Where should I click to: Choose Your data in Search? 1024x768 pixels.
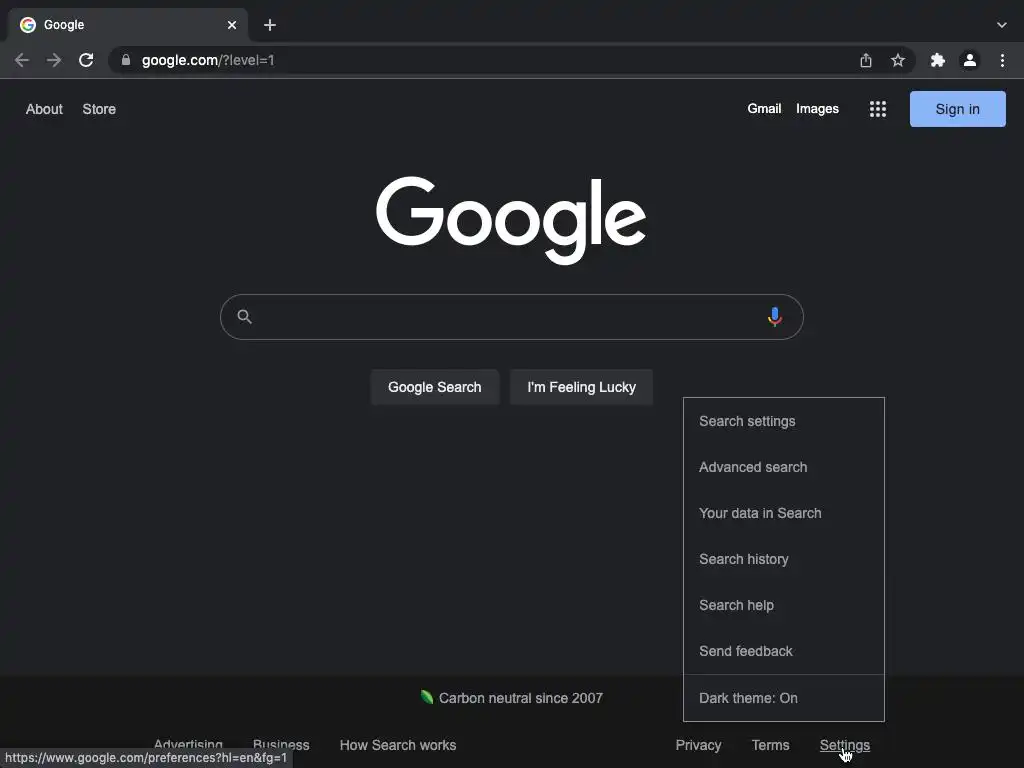coord(784,513)
